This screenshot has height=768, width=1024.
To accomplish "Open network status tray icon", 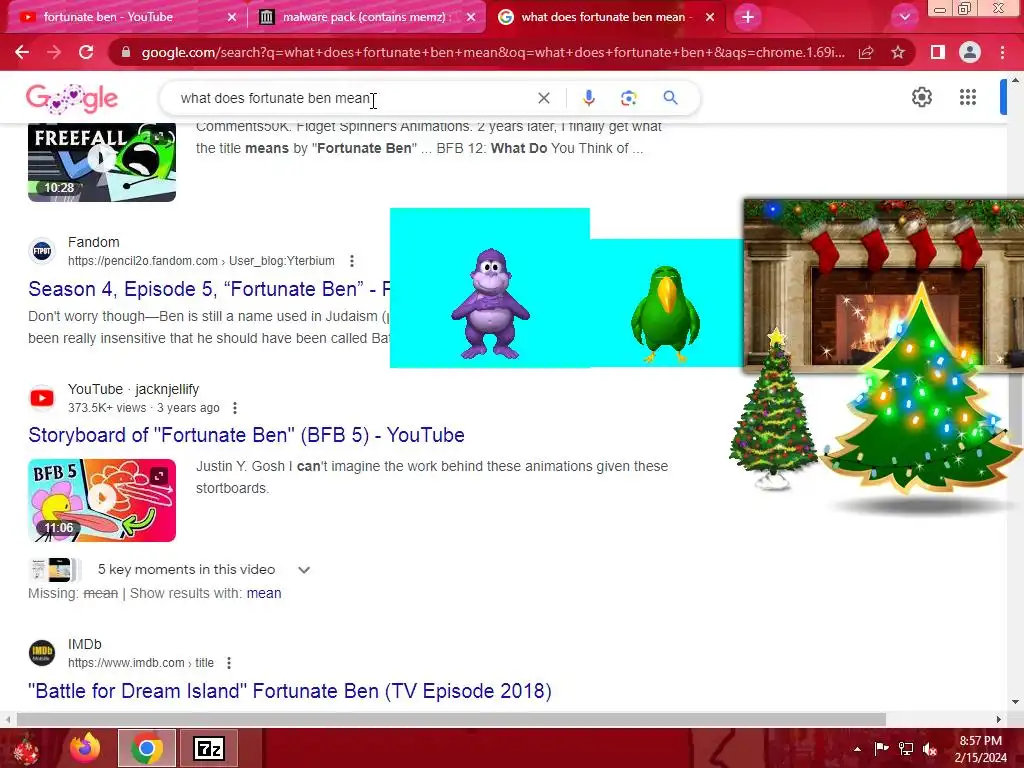I will click(906, 748).
